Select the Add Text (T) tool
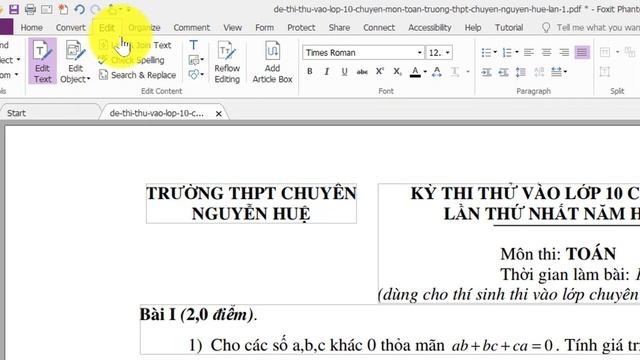The height and width of the screenshot is (360, 640). [193, 45]
